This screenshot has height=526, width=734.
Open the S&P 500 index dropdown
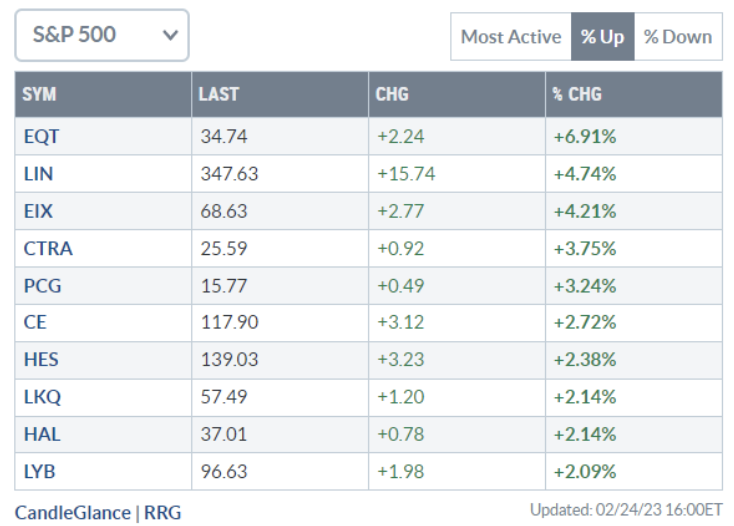(x=101, y=35)
